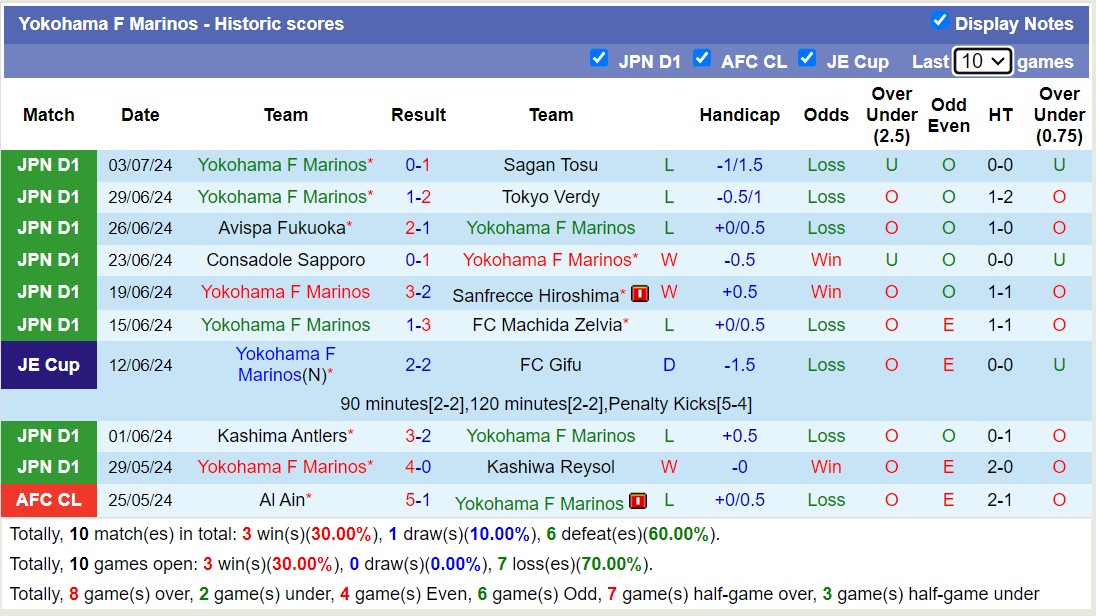Open the 4-0 match result
The height and width of the screenshot is (616, 1096).
tap(418, 467)
